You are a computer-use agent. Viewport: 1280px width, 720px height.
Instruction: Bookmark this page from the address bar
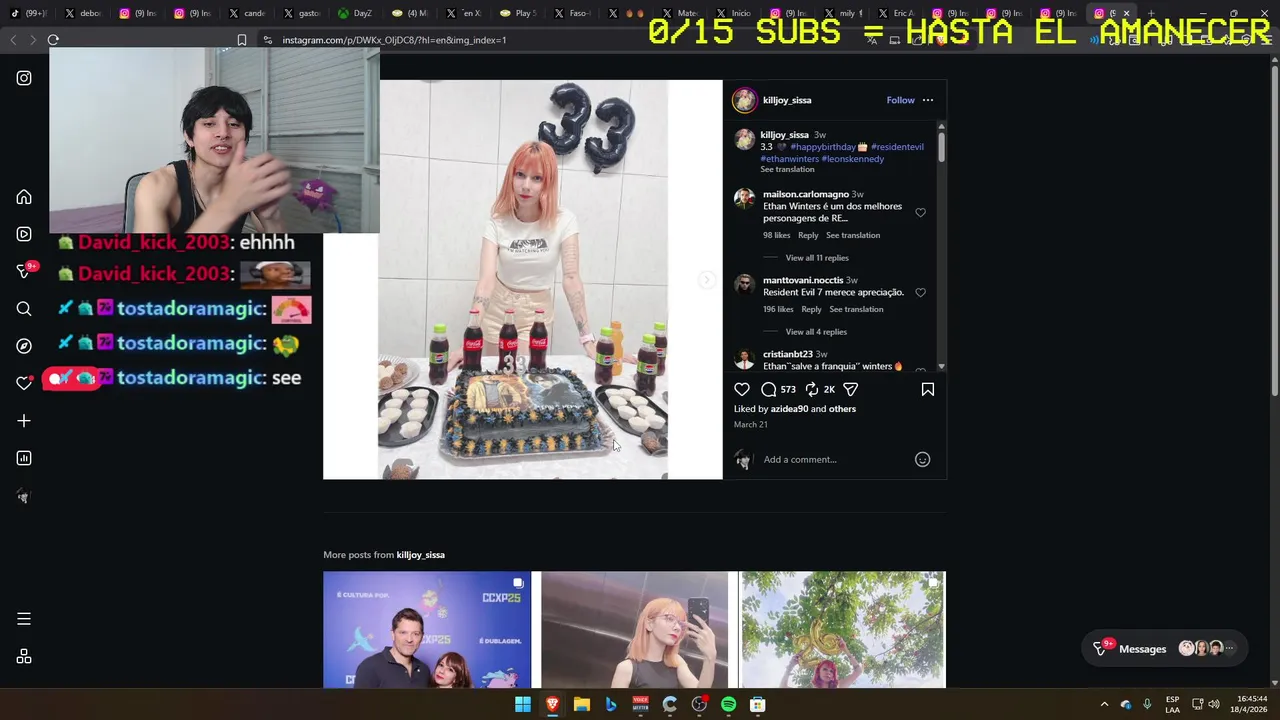pyautogui.click(x=242, y=40)
